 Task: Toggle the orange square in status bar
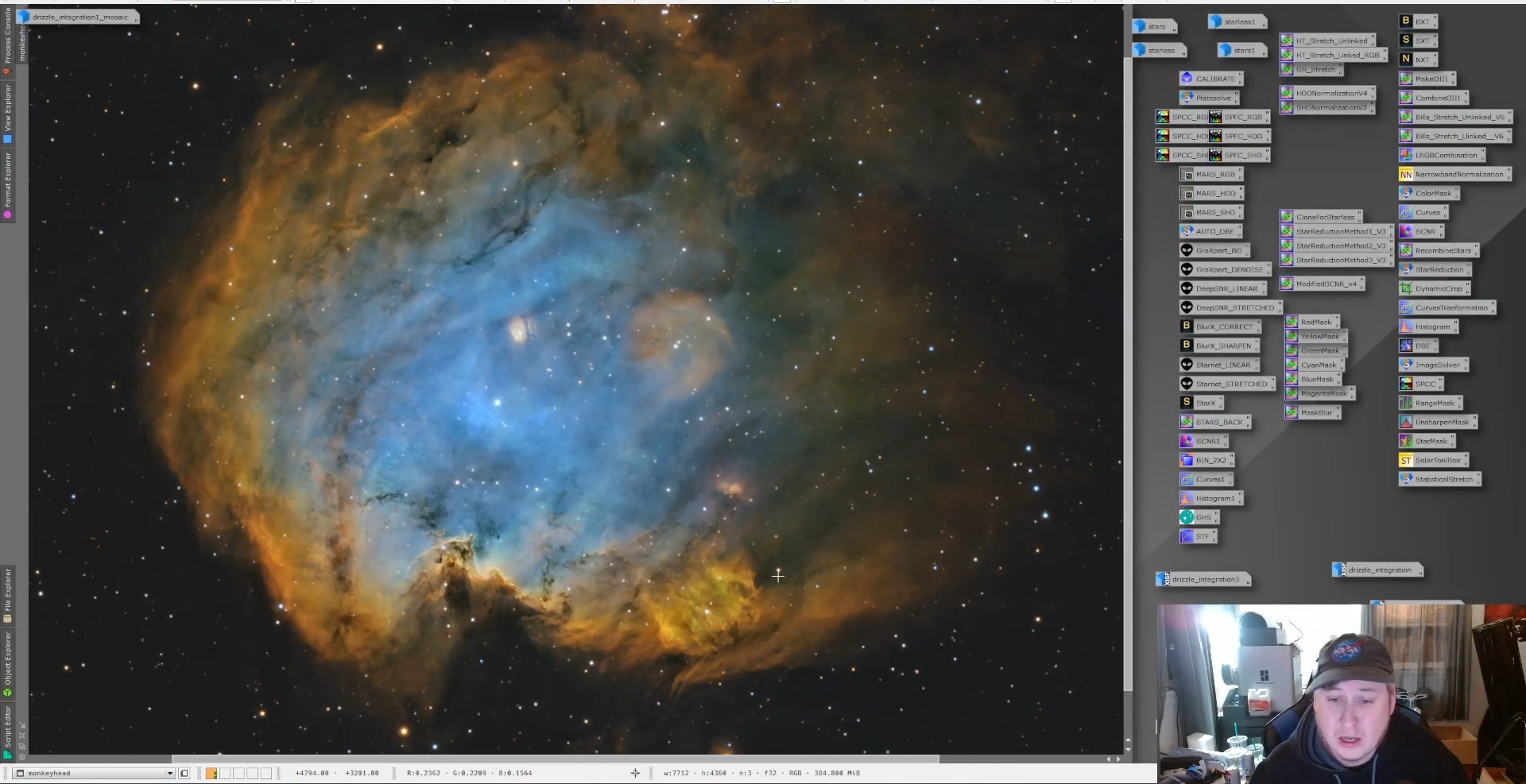coord(211,773)
